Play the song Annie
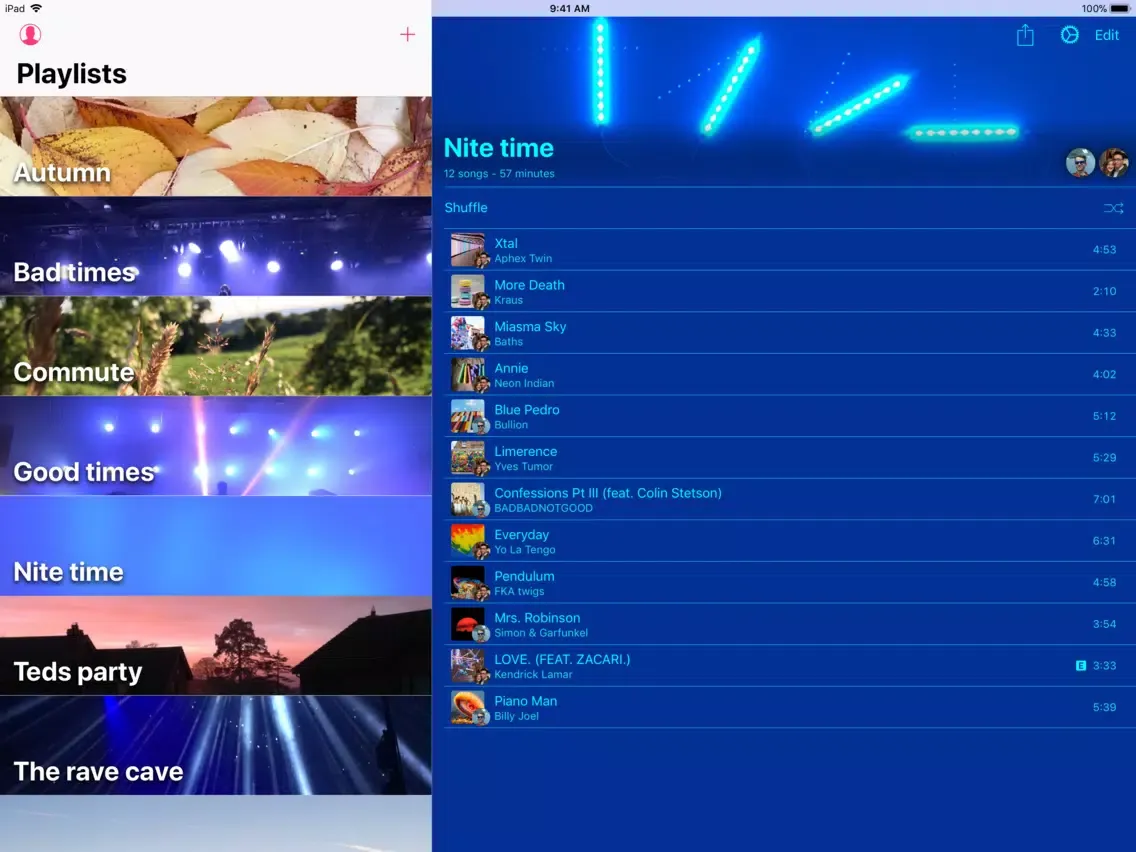Image resolution: width=1136 pixels, height=852 pixels. click(x=790, y=375)
